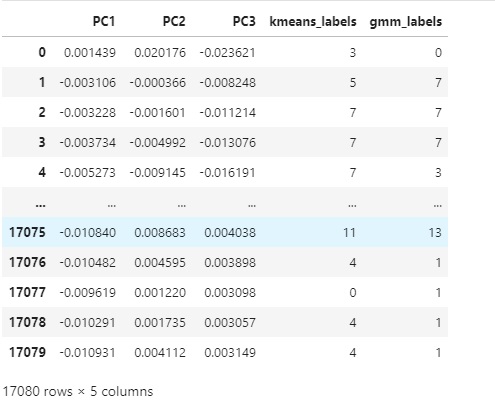The width and height of the screenshot is (495, 405).
Task: Click gmm label 13 in highlighted row
Action: pyautogui.click(x=435, y=232)
